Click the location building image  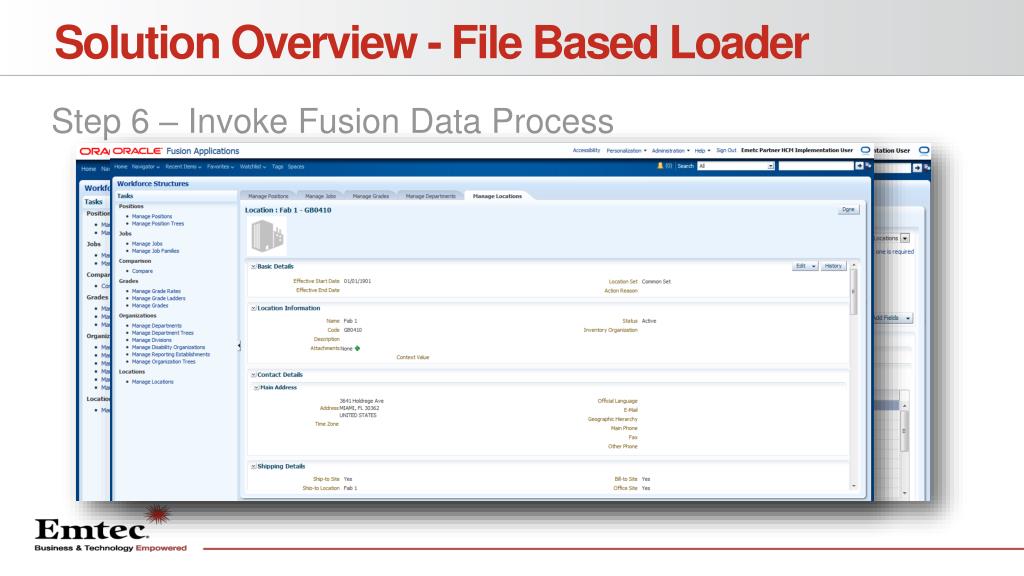pyautogui.click(x=267, y=236)
